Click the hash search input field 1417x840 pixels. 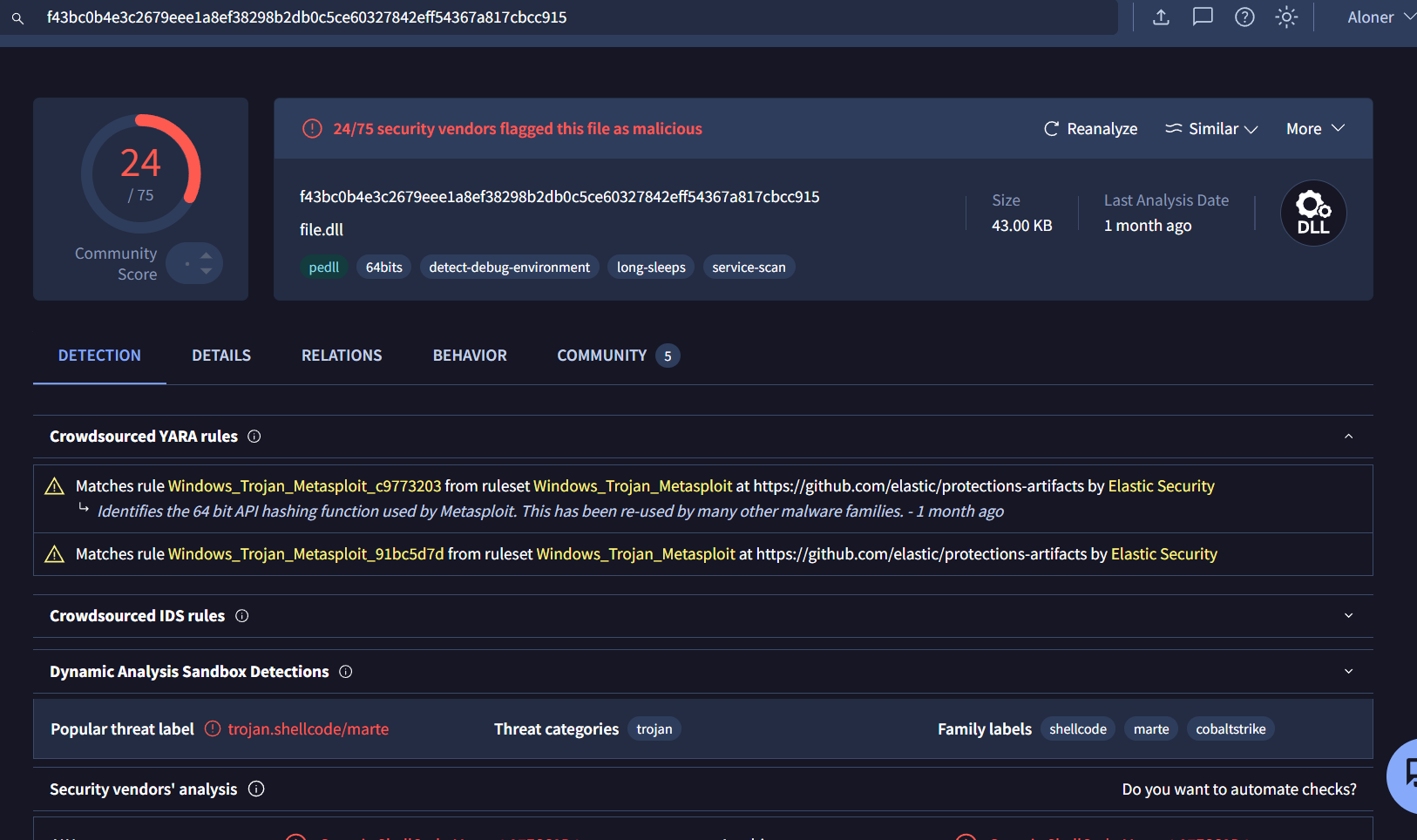coord(566,17)
